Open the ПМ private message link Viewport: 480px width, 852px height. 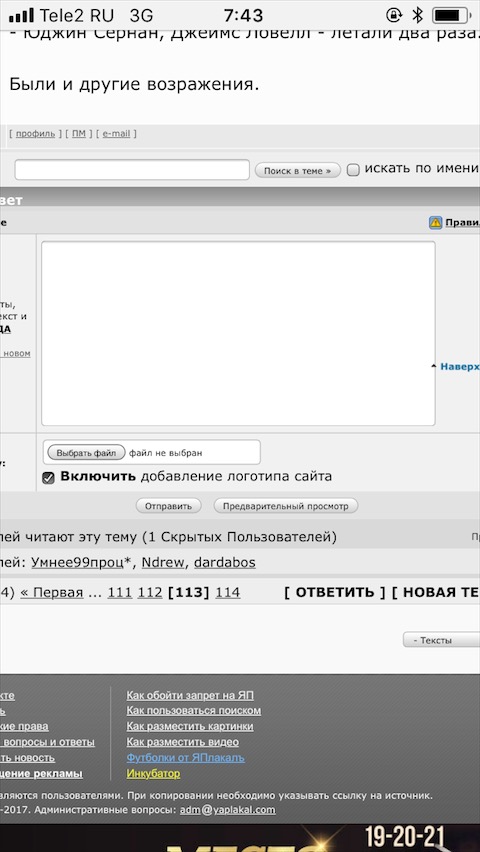79,134
